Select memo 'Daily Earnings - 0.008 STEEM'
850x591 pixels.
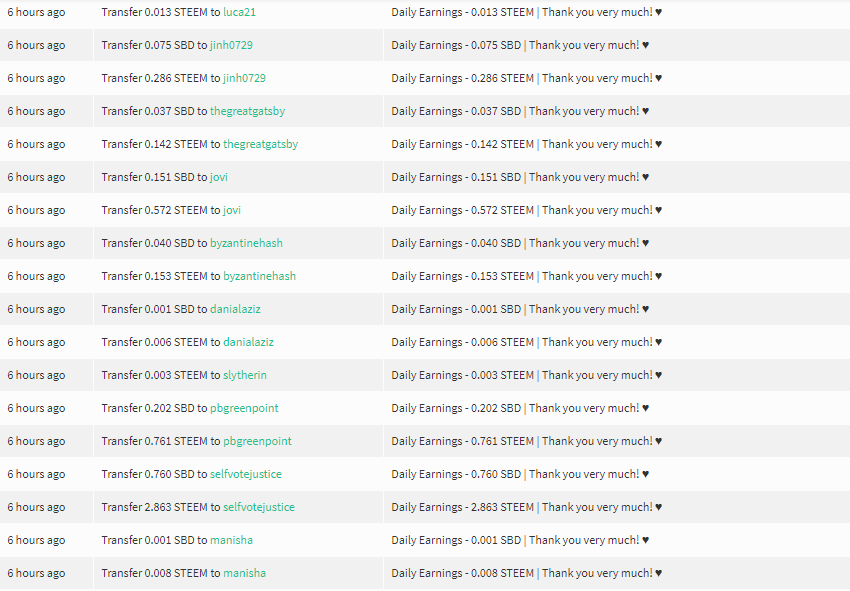pyautogui.click(x=462, y=573)
